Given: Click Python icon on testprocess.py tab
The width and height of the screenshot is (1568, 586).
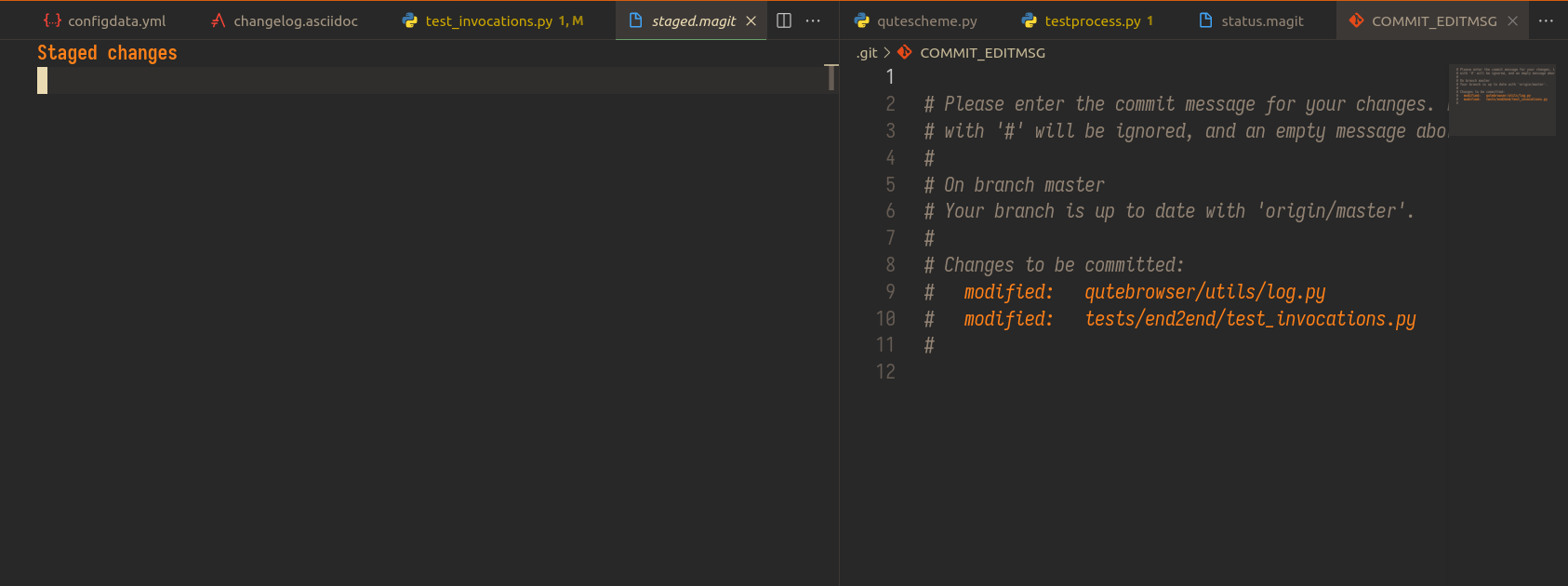Looking at the screenshot, I should (1030, 20).
